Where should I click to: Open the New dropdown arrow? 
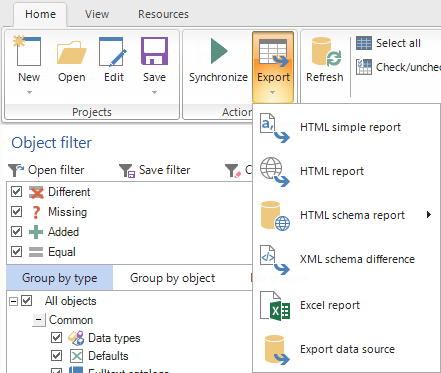29,92
